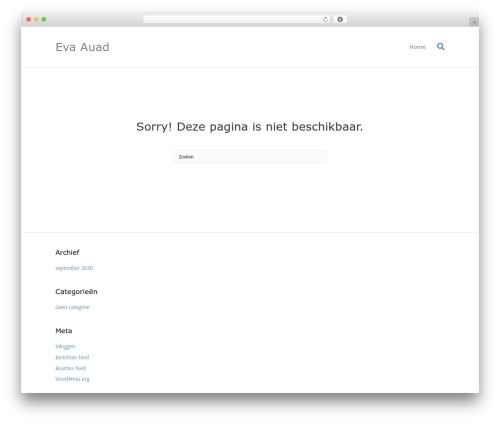Open a new tab with plus button
This screenshot has height=423, width=500.
point(474,22)
